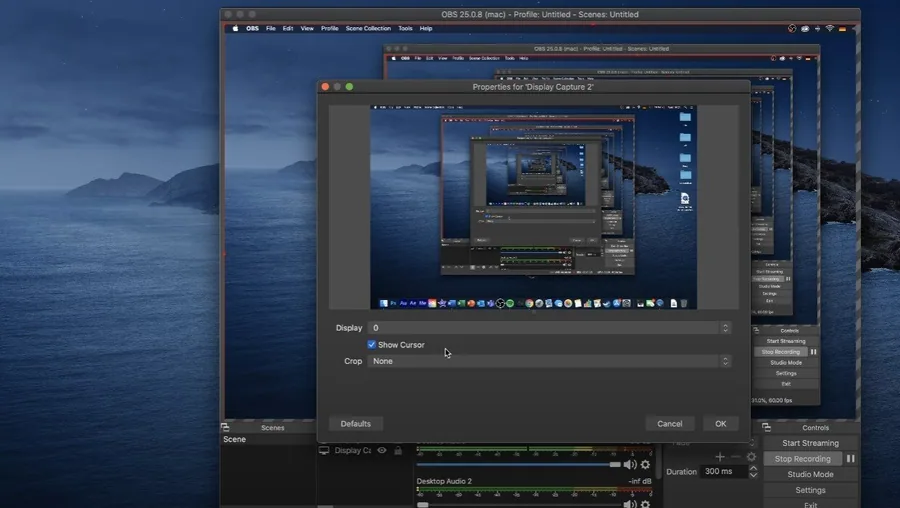
Task: Click the Scenes dock pop-out icon
Action: tap(225, 427)
